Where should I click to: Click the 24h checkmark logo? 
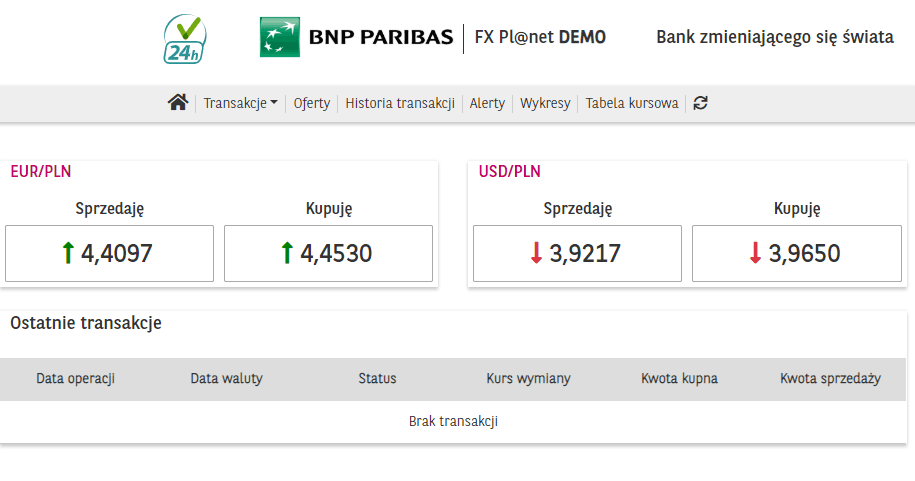click(184, 39)
